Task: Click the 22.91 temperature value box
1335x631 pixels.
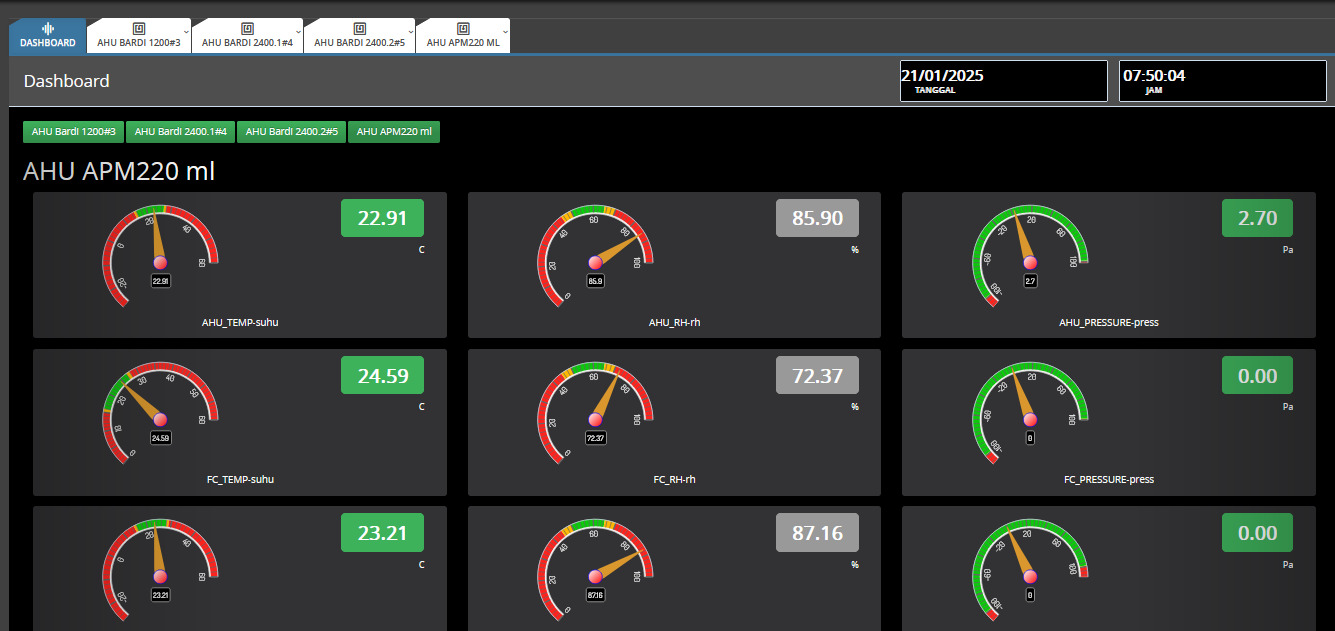Action: coord(382,218)
